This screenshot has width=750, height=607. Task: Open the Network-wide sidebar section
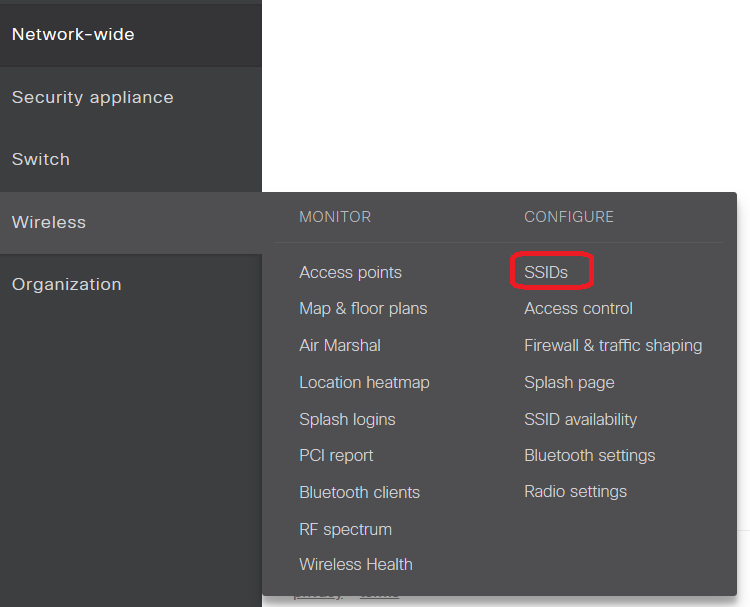tap(73, 35)
